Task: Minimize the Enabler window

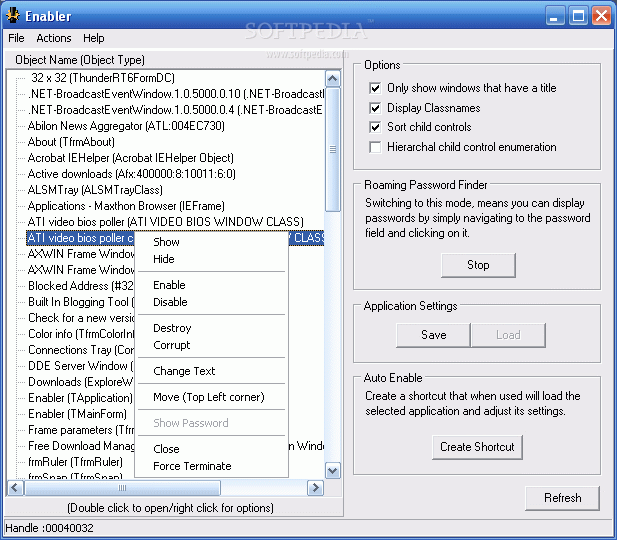Action: 555,16
